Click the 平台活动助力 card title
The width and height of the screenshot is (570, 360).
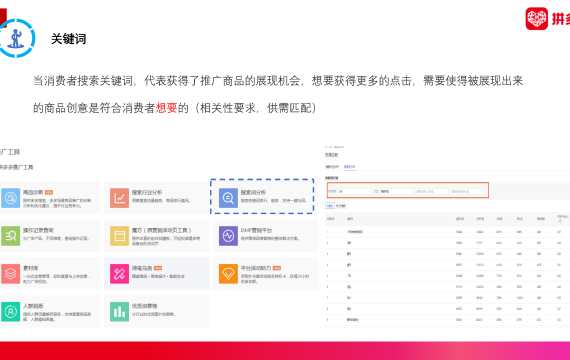point(256,268)
